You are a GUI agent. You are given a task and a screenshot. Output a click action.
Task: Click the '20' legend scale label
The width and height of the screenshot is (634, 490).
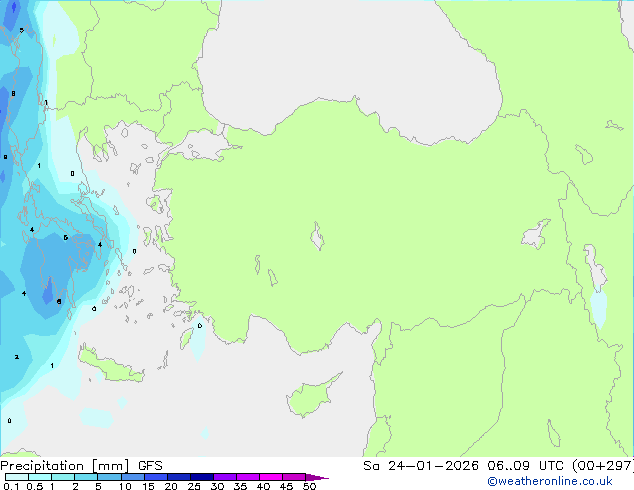click(171, 486)
